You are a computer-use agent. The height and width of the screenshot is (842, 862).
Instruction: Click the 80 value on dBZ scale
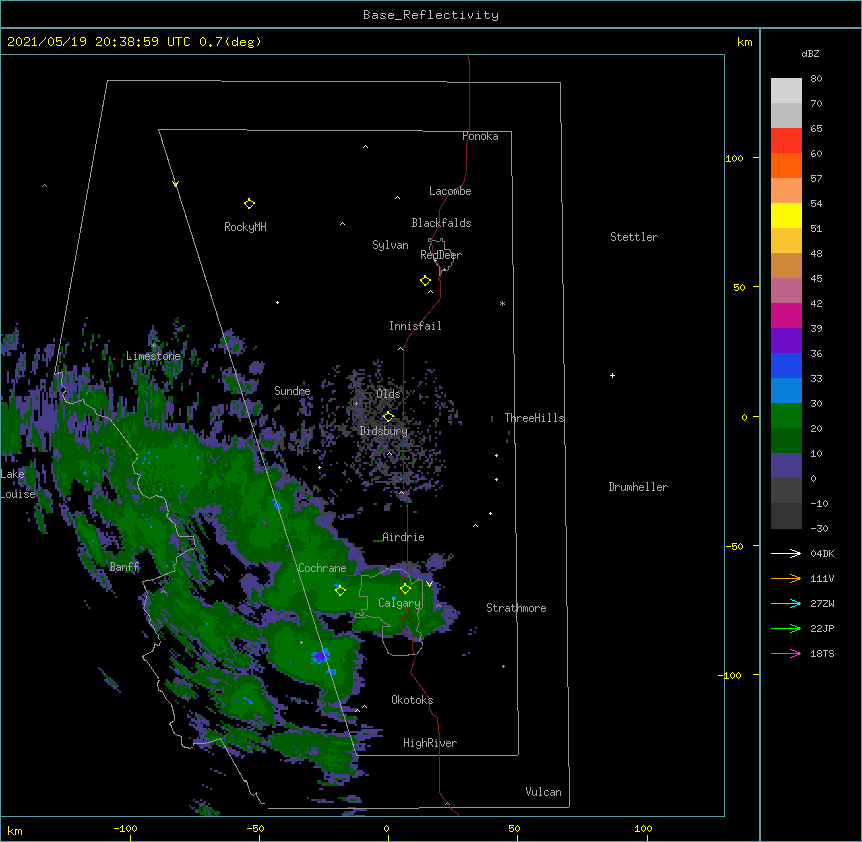[x=816, y=79]
